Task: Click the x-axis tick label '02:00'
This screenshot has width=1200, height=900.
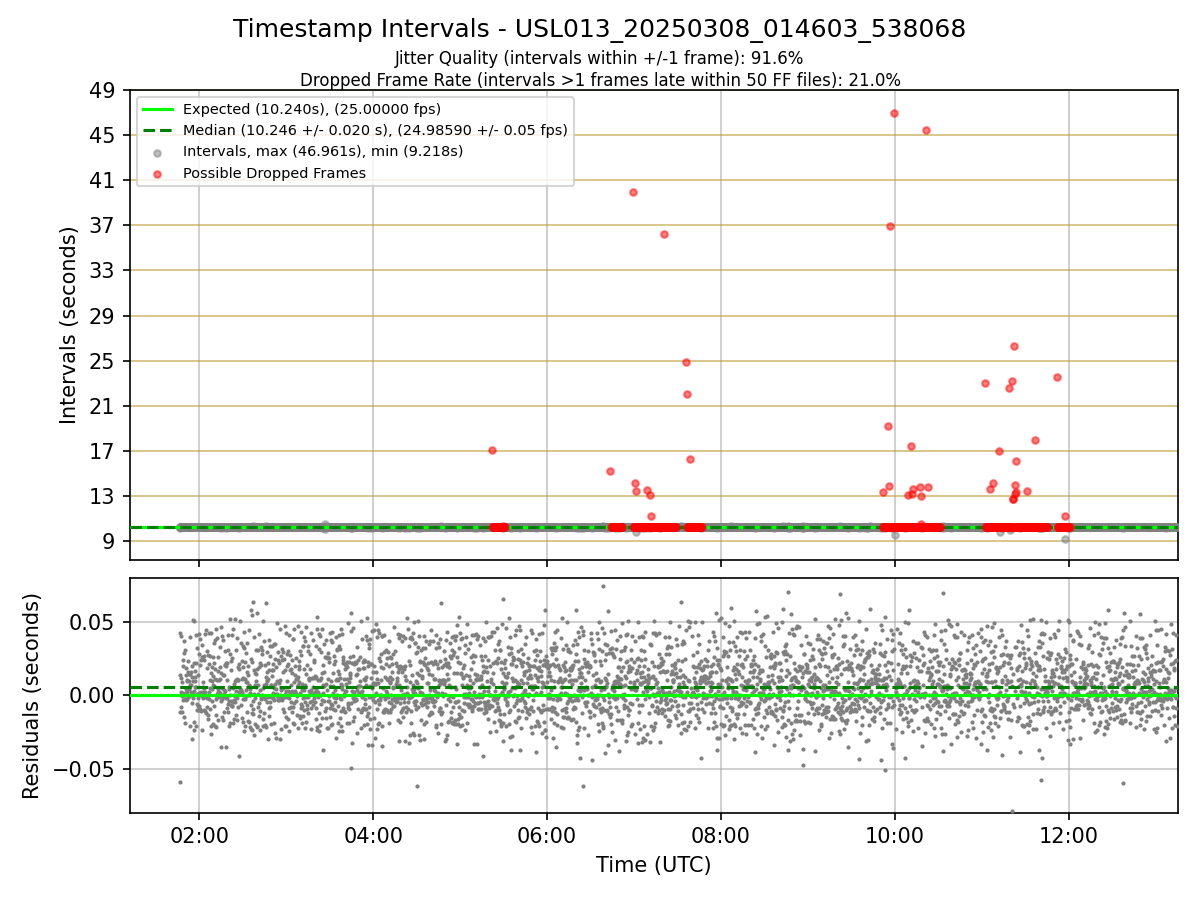Action: coord(199,836)
